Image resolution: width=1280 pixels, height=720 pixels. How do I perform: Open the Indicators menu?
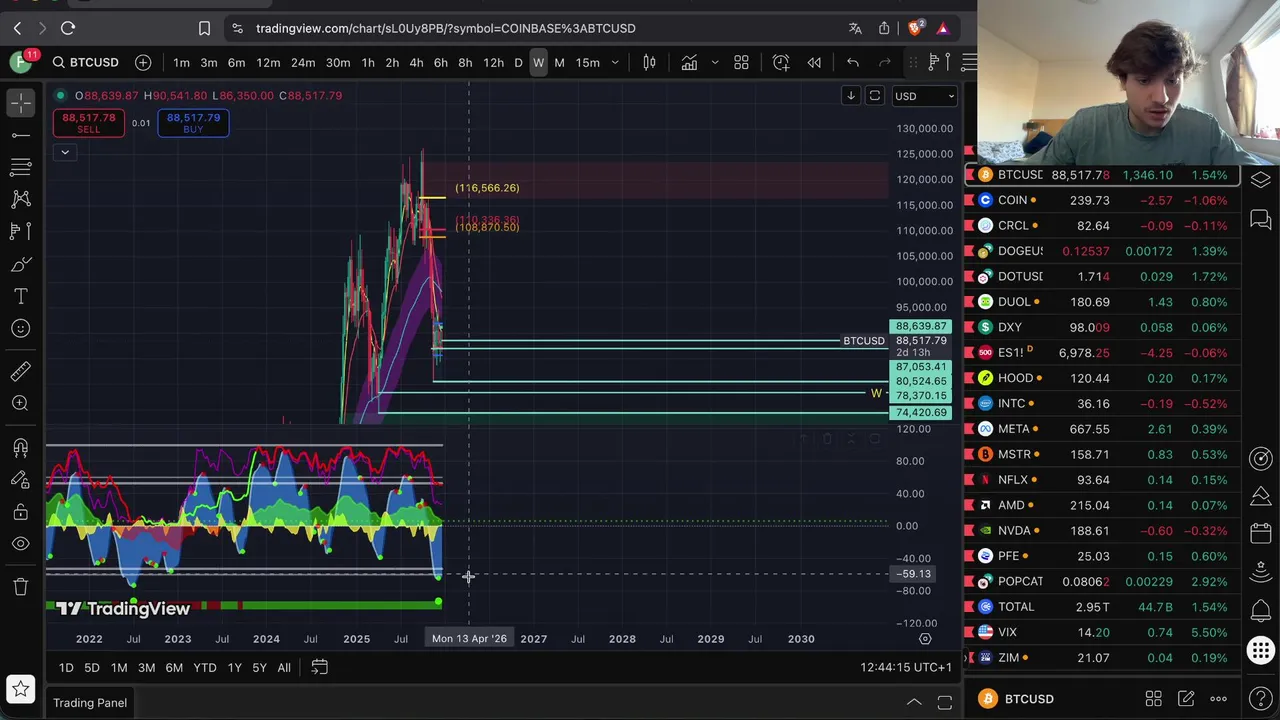tap(689, 63)
